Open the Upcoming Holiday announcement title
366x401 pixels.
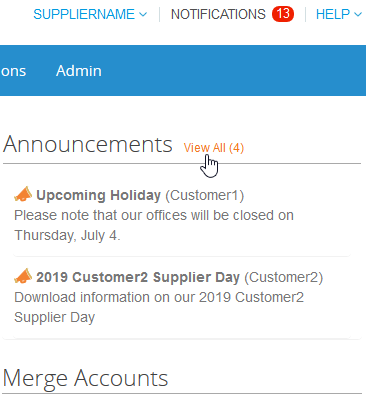pyautogui.click(x=98, y=195)
